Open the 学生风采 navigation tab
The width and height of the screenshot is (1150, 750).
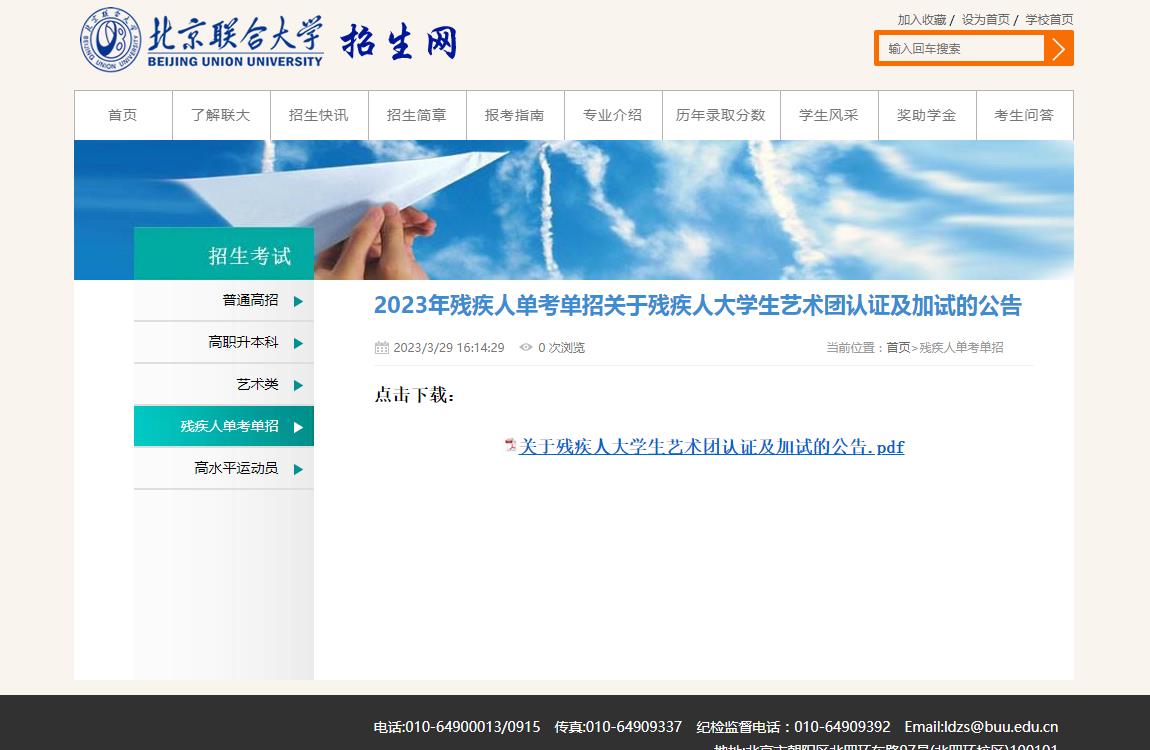pyautogui.click(x=829, y=115)
